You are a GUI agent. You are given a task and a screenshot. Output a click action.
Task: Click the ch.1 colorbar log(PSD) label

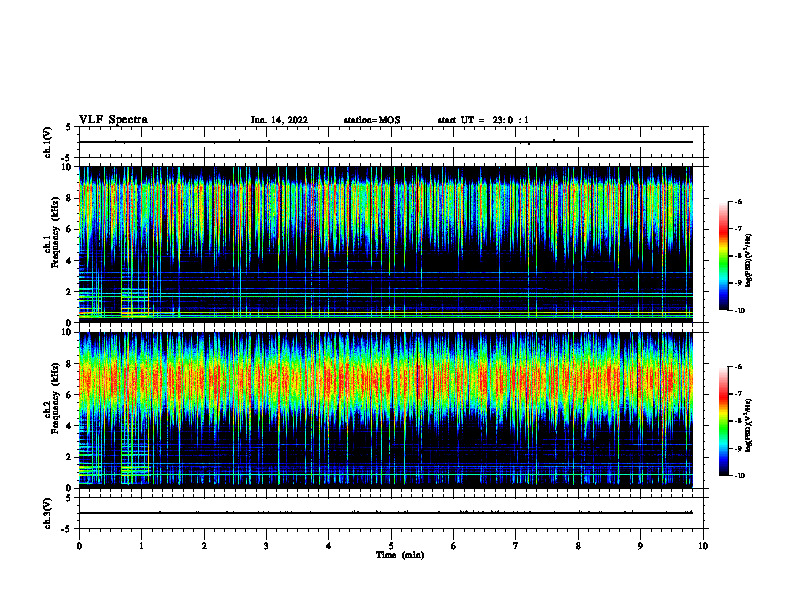click(x=749, y=261)
